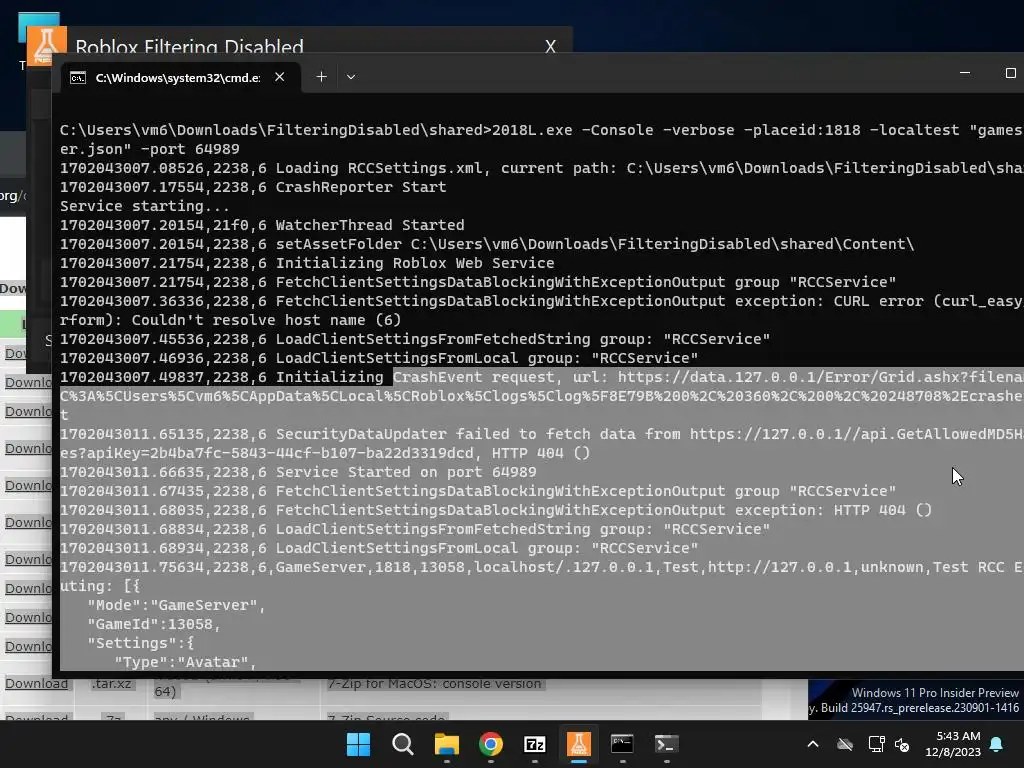Click '7-Zip for MacOS: console version' text
This screenshot has height=768, width=1024.
[434, 683]
